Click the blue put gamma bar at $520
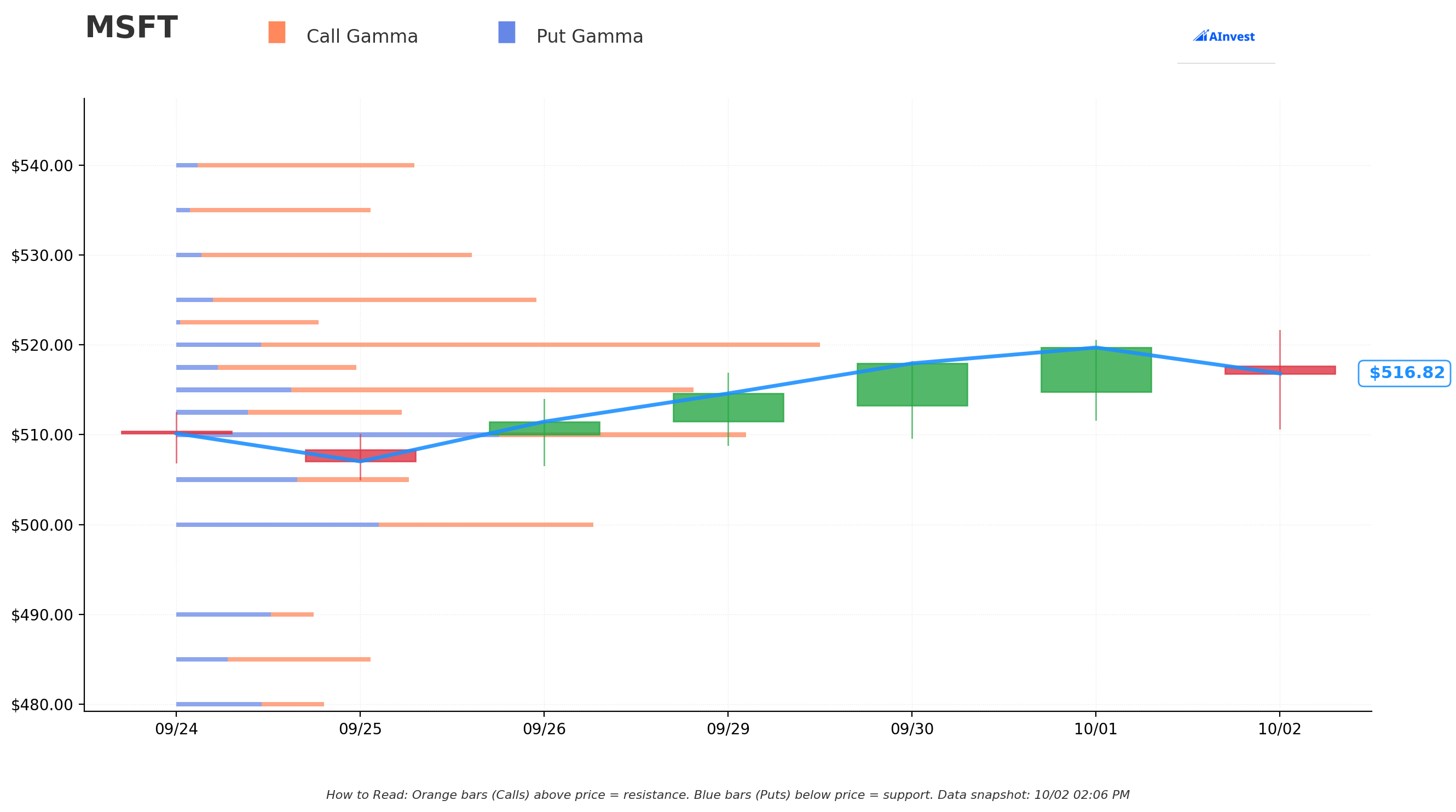This screenshot has width=1456, height=812. pyautogui.click(x=219, y=345)
